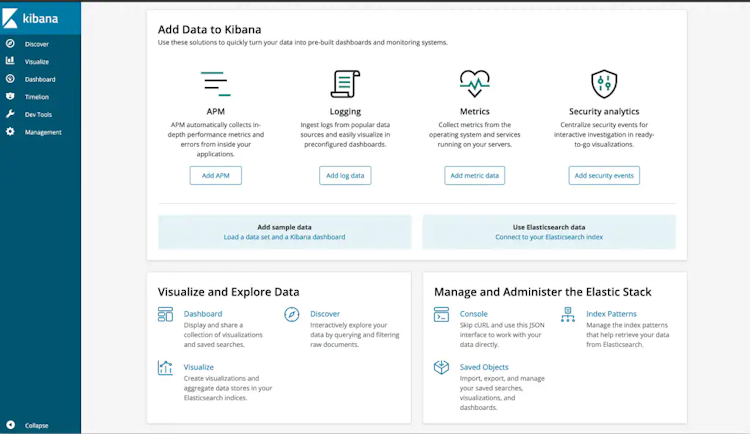Click the Timelion sidebar icon
Image resolution: width=750 pixels, height=434 pixels.
(x=10, y=96)
